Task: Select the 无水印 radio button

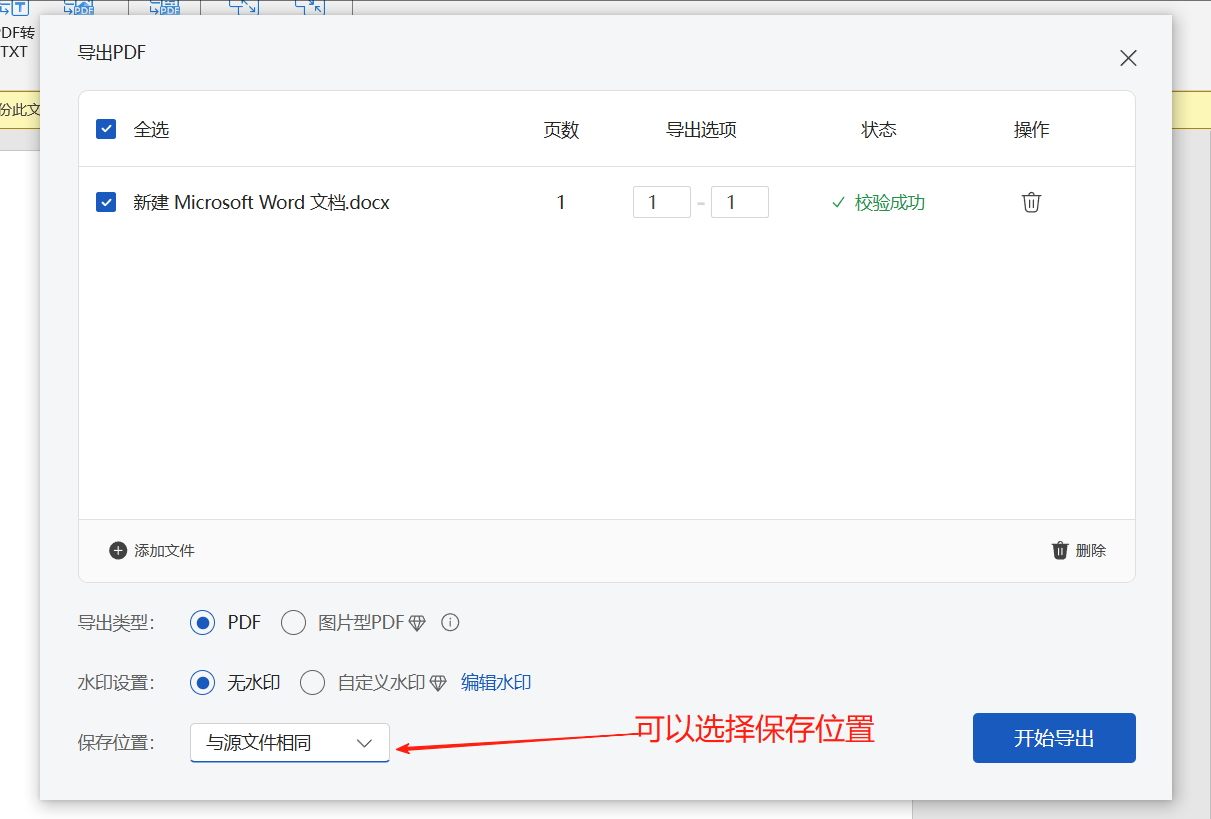Action: 203,683
